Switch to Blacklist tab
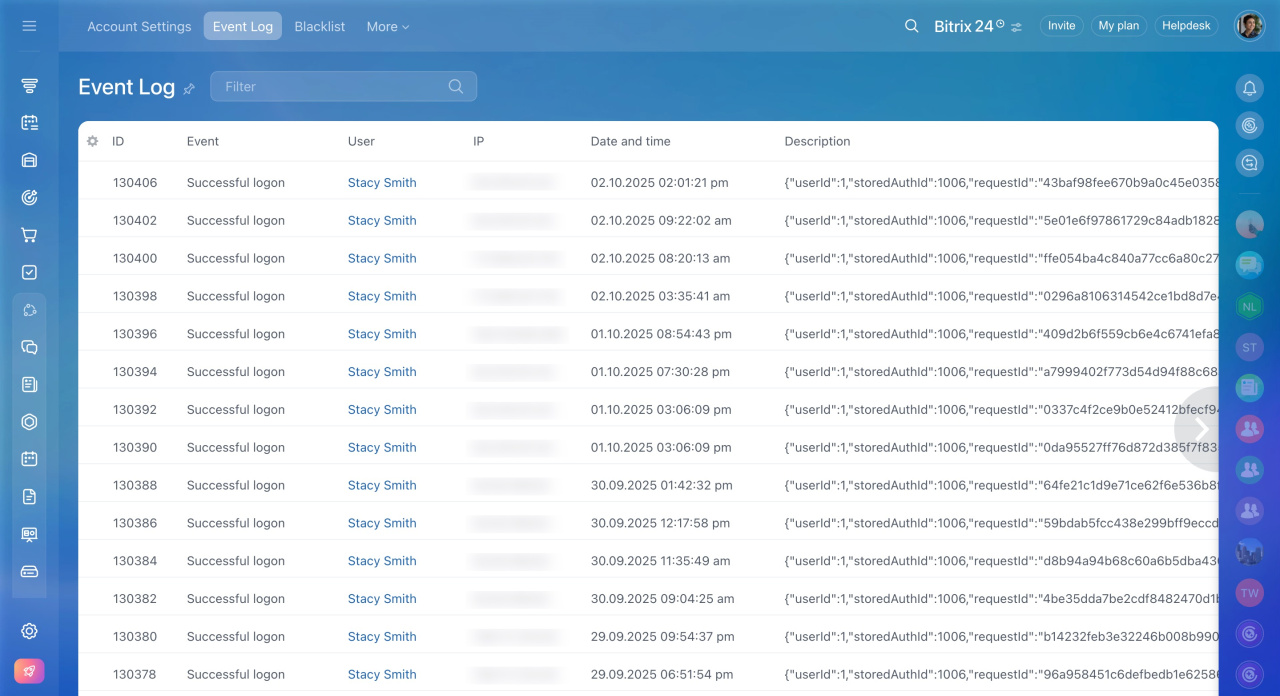 320,27
